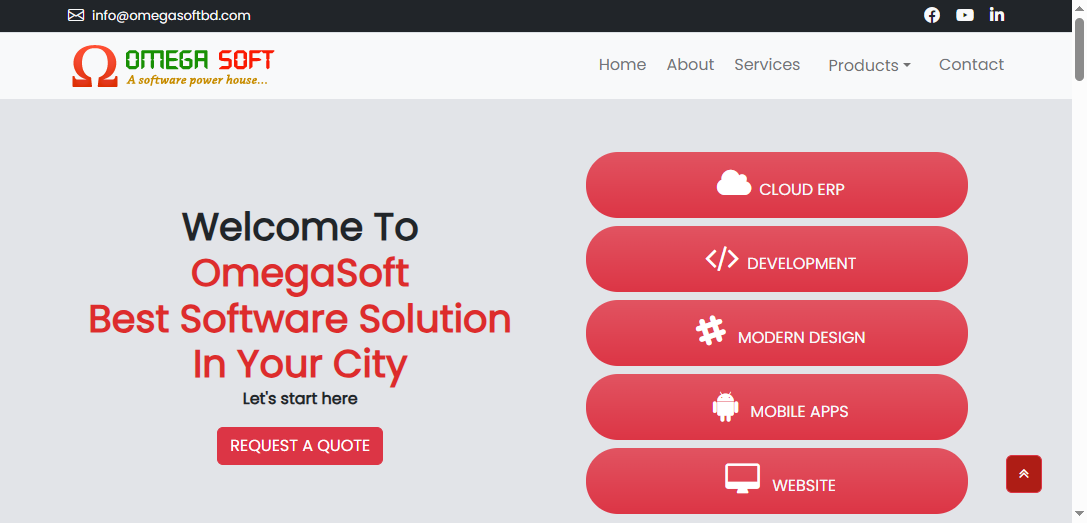Click the Android robot icon
Image resolution: width=1087 pixels, height=523 pixels.
[x=725, y=406]
